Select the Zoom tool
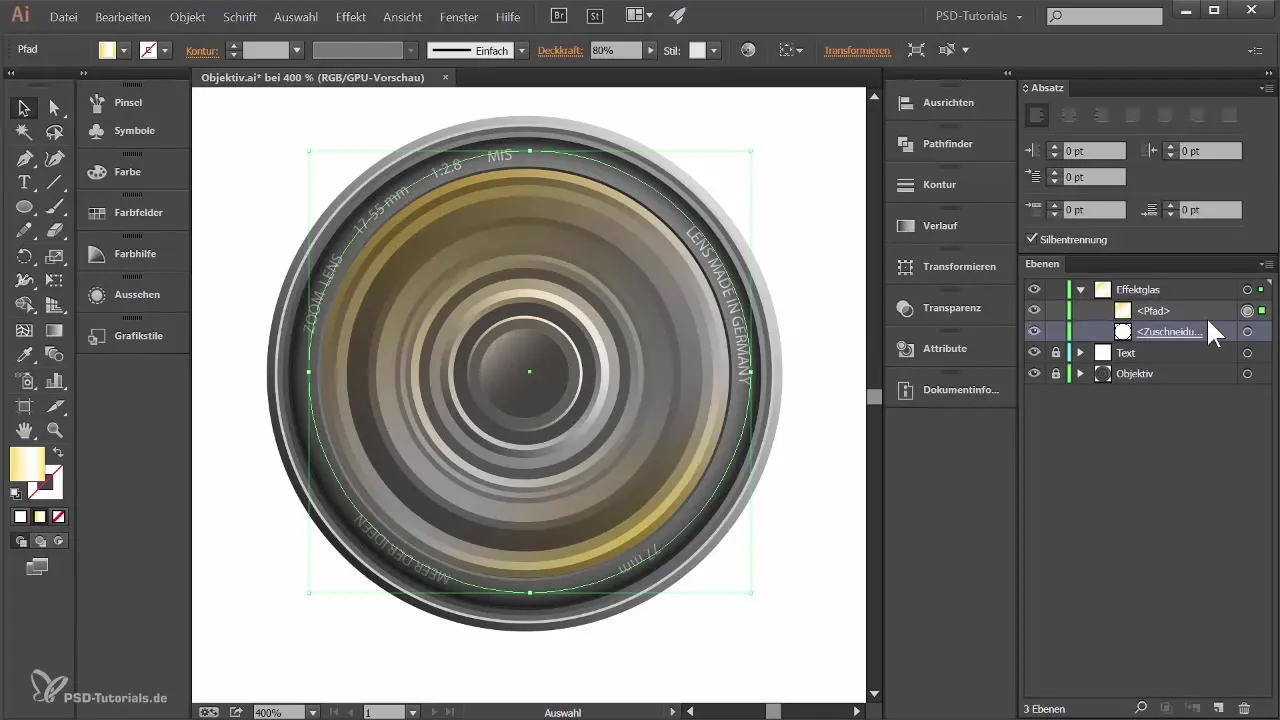This screenshot has width=1280, height=720. coord(55,431)
